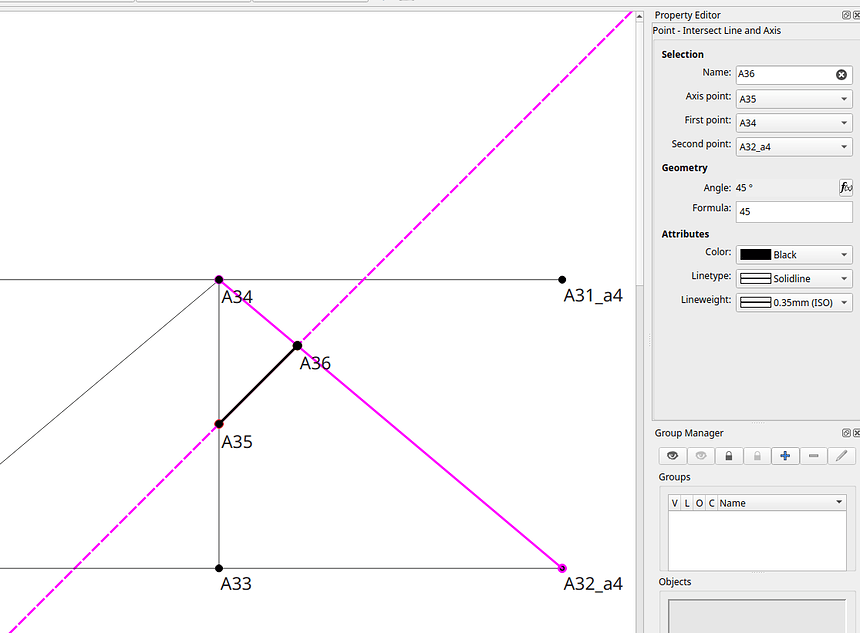Click the Formula input field containing 45
Image resolution: width=860 pixels, height=633 pixels.
tap(794, 212)
